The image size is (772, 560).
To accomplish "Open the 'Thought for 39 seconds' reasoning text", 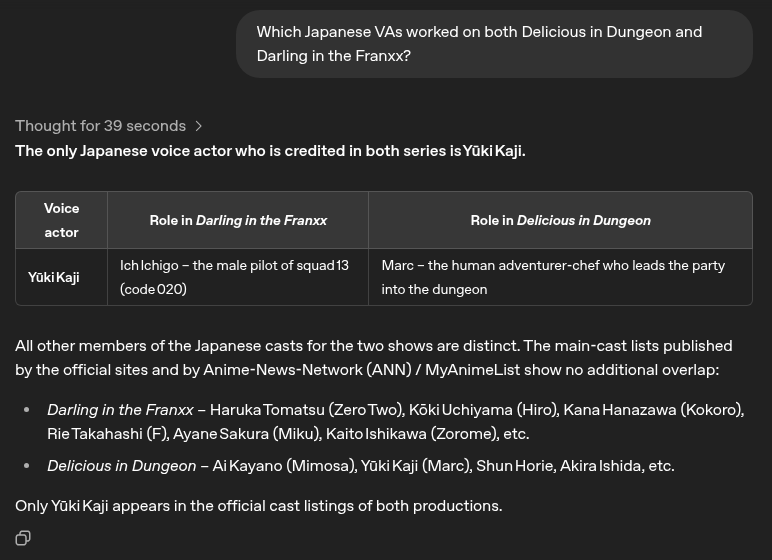I will [x=100, y=126].
